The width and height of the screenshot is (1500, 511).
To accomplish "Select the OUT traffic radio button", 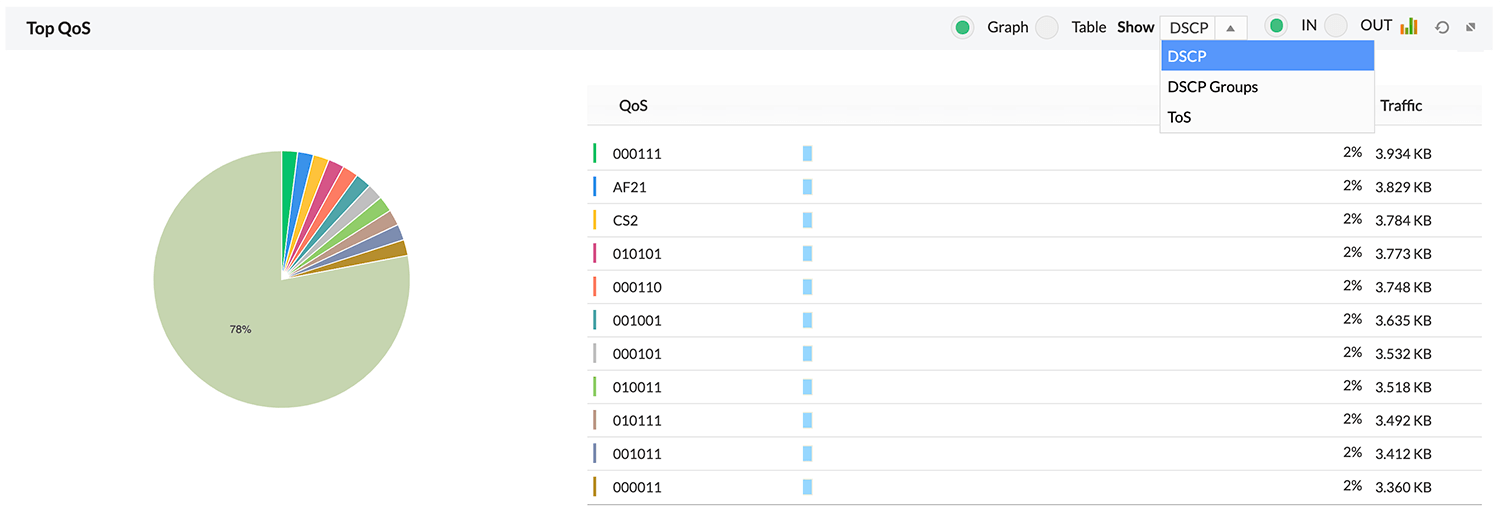I will 1336,27.
